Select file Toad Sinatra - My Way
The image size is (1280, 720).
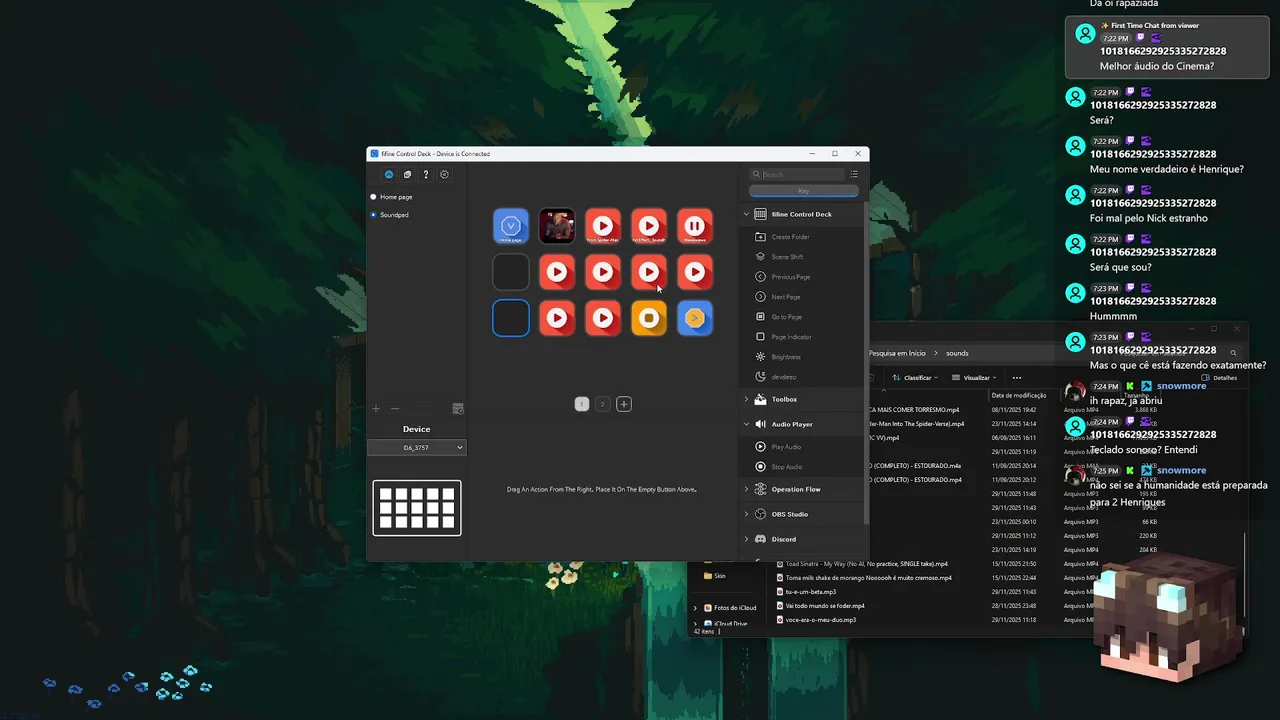pos(864,564)
